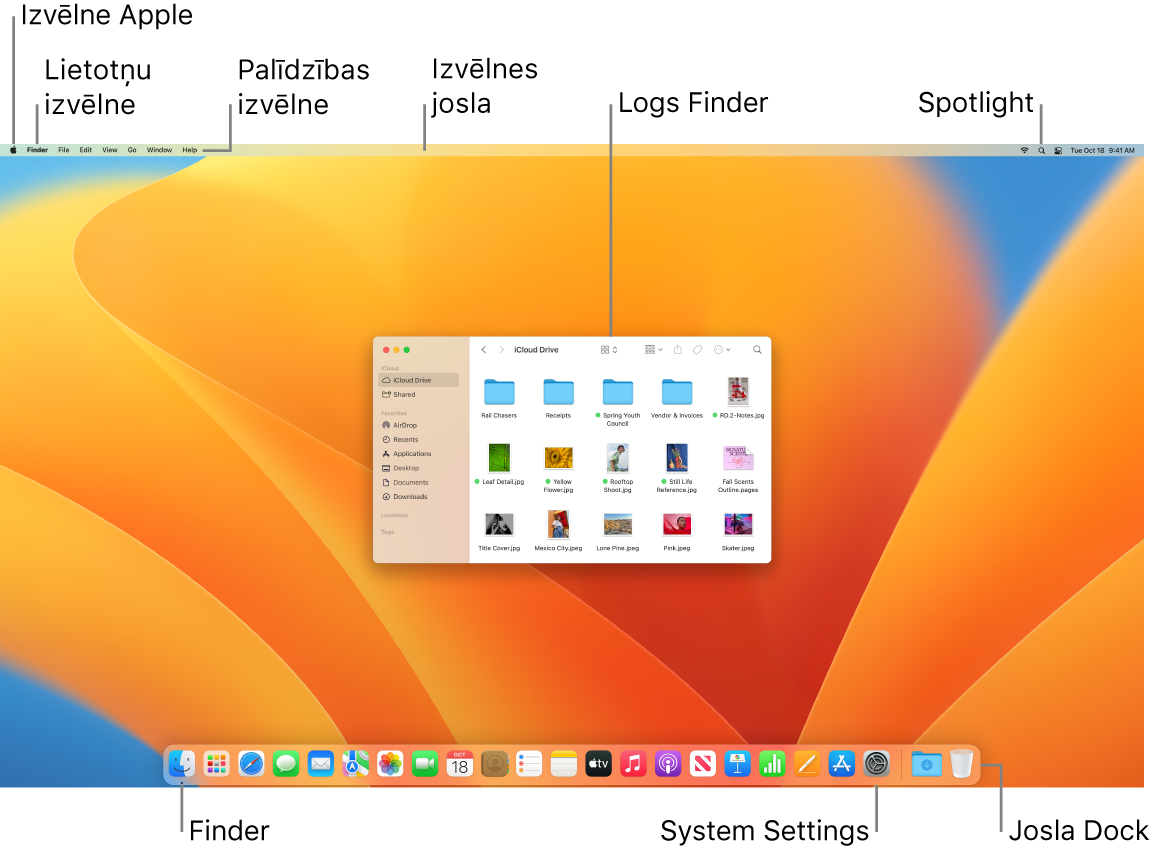Screen dimensions: 1162x854
Task: Select the Yellow Flower.jpg file
Action: [x=558, y=458]
